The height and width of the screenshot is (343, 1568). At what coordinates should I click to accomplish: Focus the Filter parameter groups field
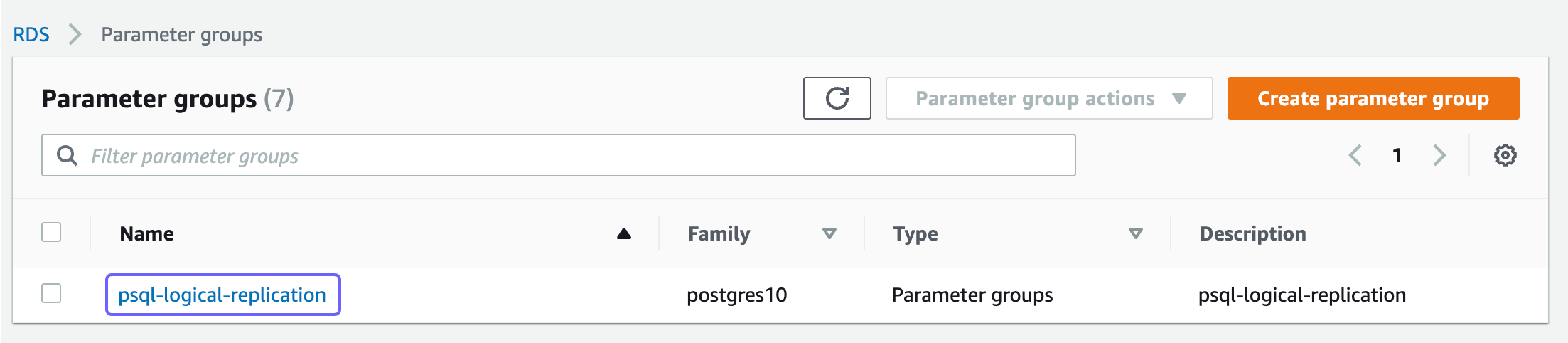[559, 155]
